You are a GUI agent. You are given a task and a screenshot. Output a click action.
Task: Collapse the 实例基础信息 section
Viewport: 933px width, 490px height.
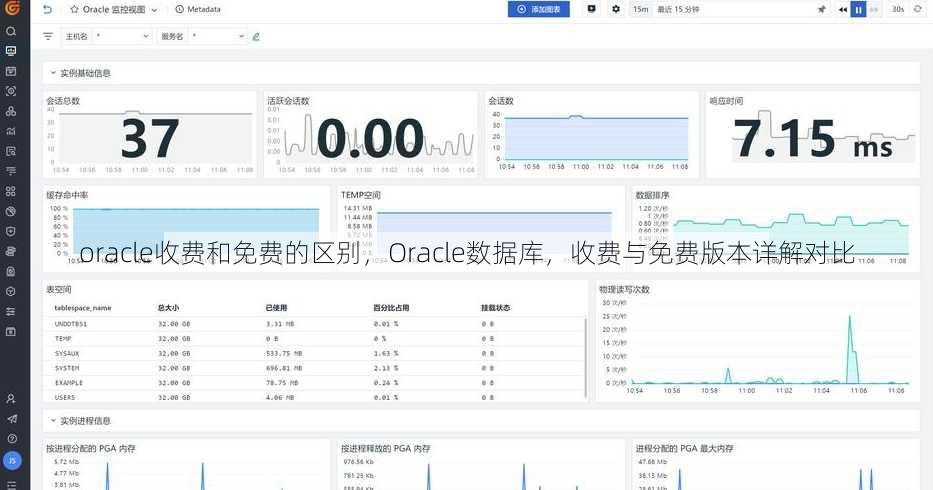point(53,73)
